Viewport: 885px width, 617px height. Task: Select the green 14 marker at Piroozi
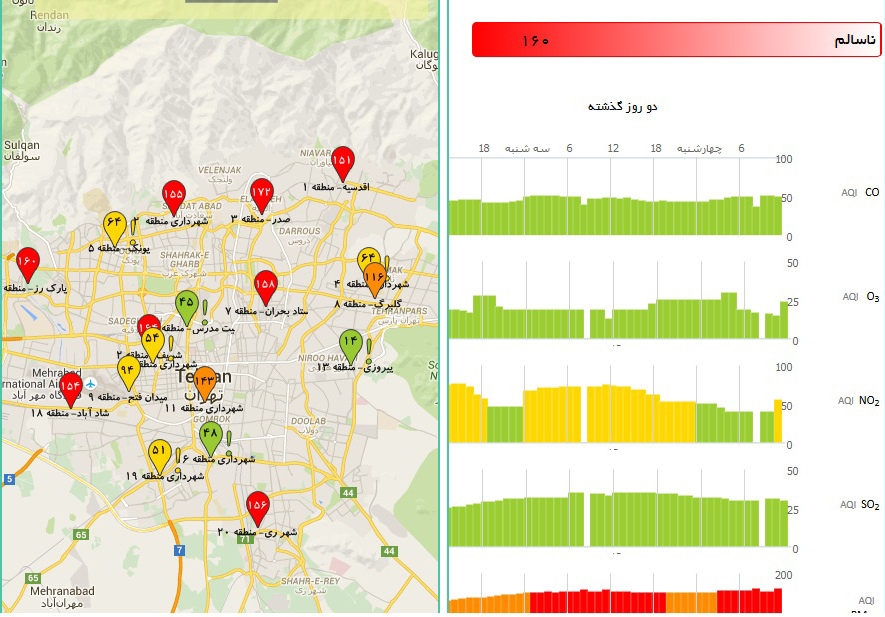[350, 342]
